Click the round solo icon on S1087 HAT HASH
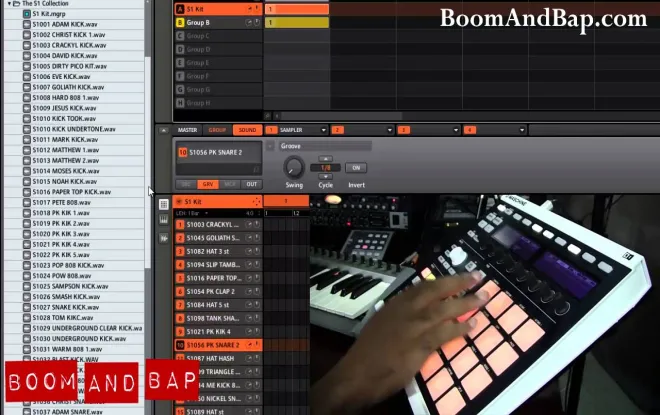 click(x=249, y=358)
